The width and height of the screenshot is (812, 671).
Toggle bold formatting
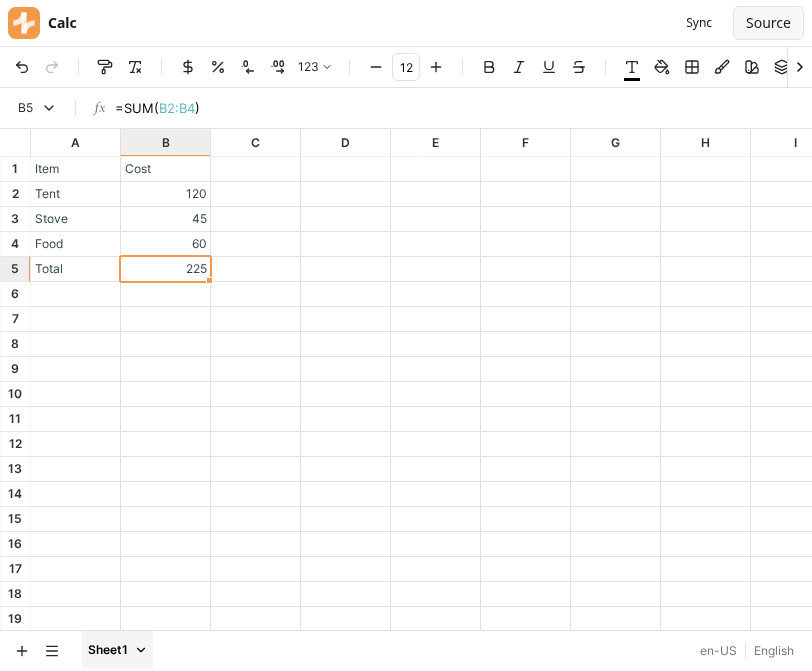489,67
